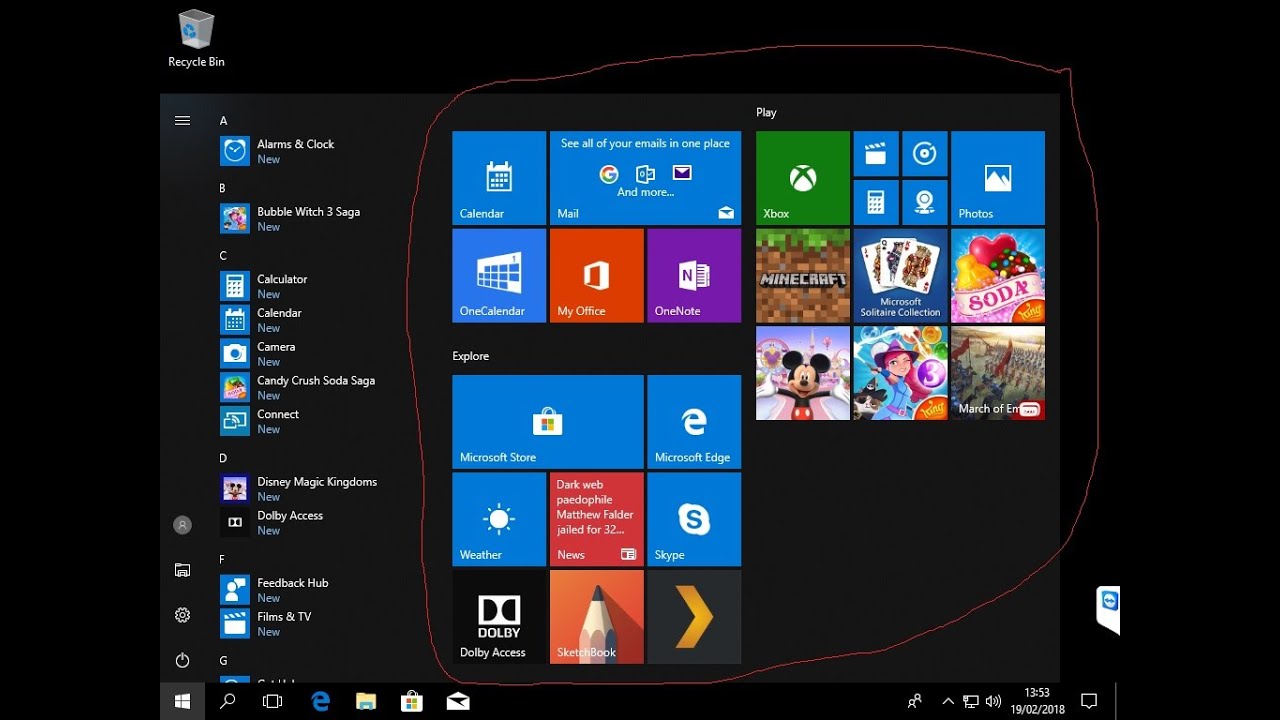The height and width of the screenshot is (720, 1280).
Task: Open the My Office tile
Action: [596, 276]
